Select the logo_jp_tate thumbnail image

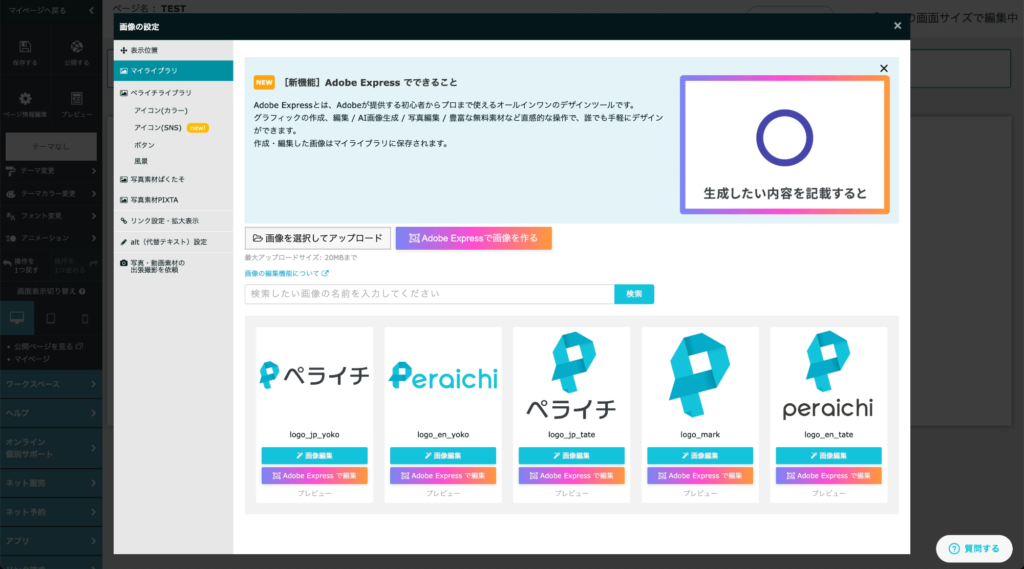[x=571, y=376]
